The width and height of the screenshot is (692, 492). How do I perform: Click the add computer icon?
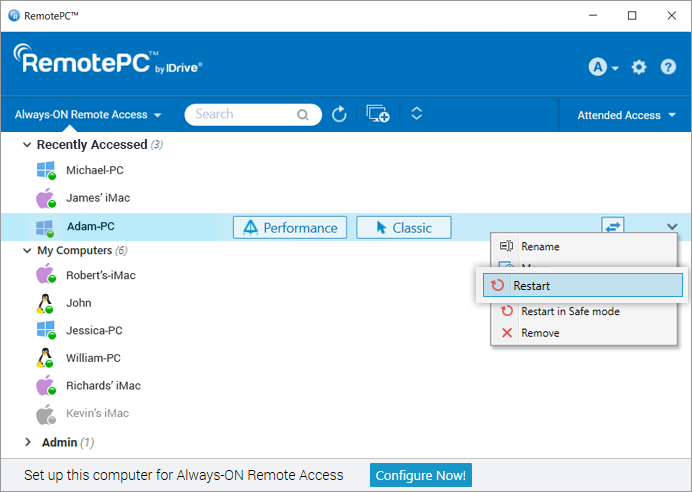click(x=378, y=114)
